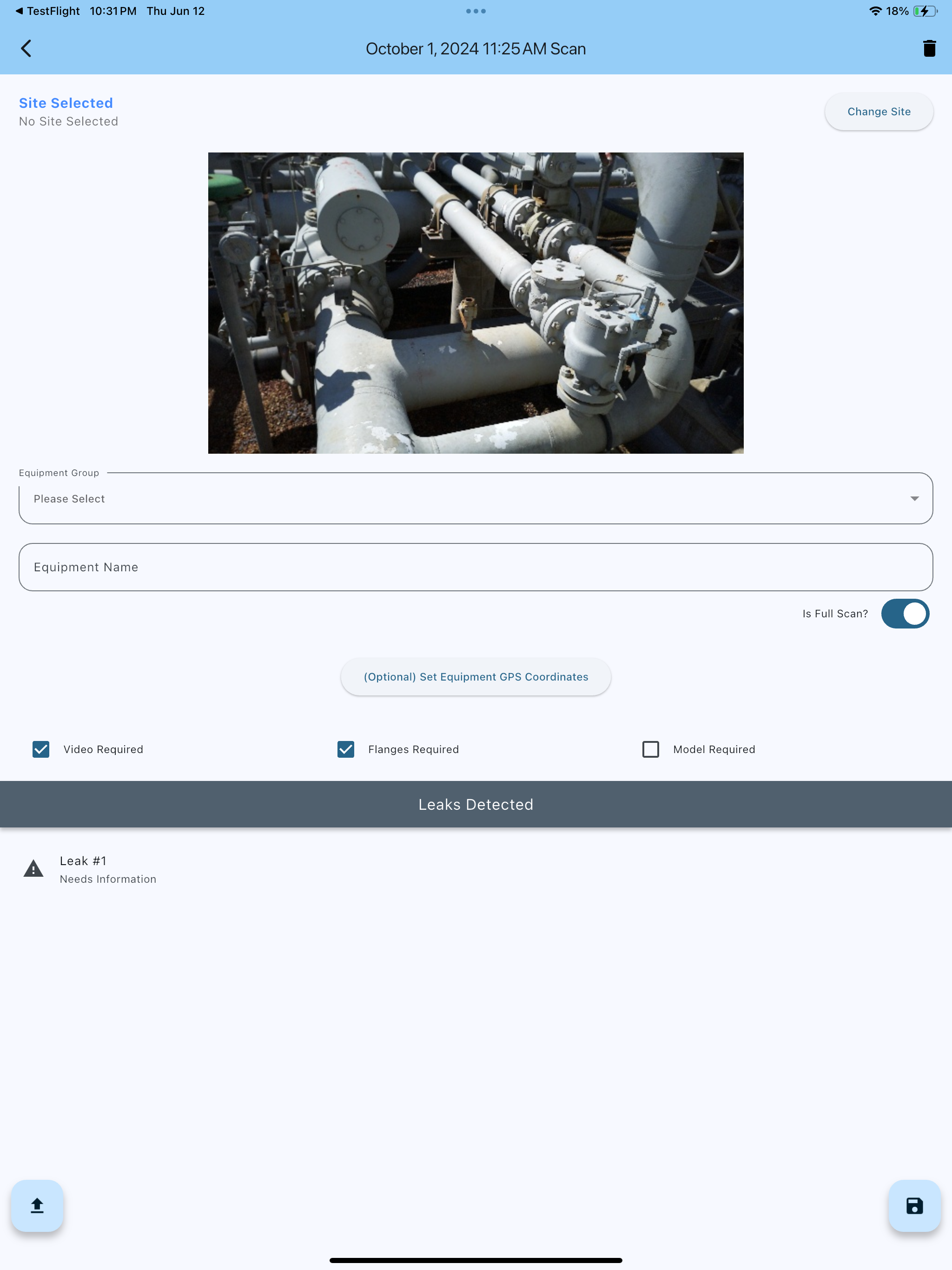Tap the No Site Selected text
Viewport: 952px width, 1270px height.
(68, 122)
